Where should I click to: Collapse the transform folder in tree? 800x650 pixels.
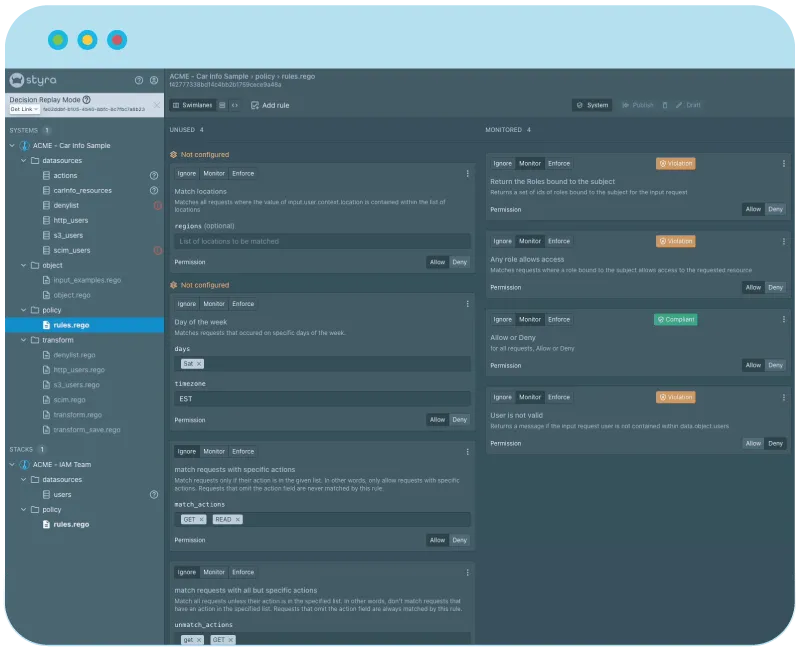click(23, 340)
